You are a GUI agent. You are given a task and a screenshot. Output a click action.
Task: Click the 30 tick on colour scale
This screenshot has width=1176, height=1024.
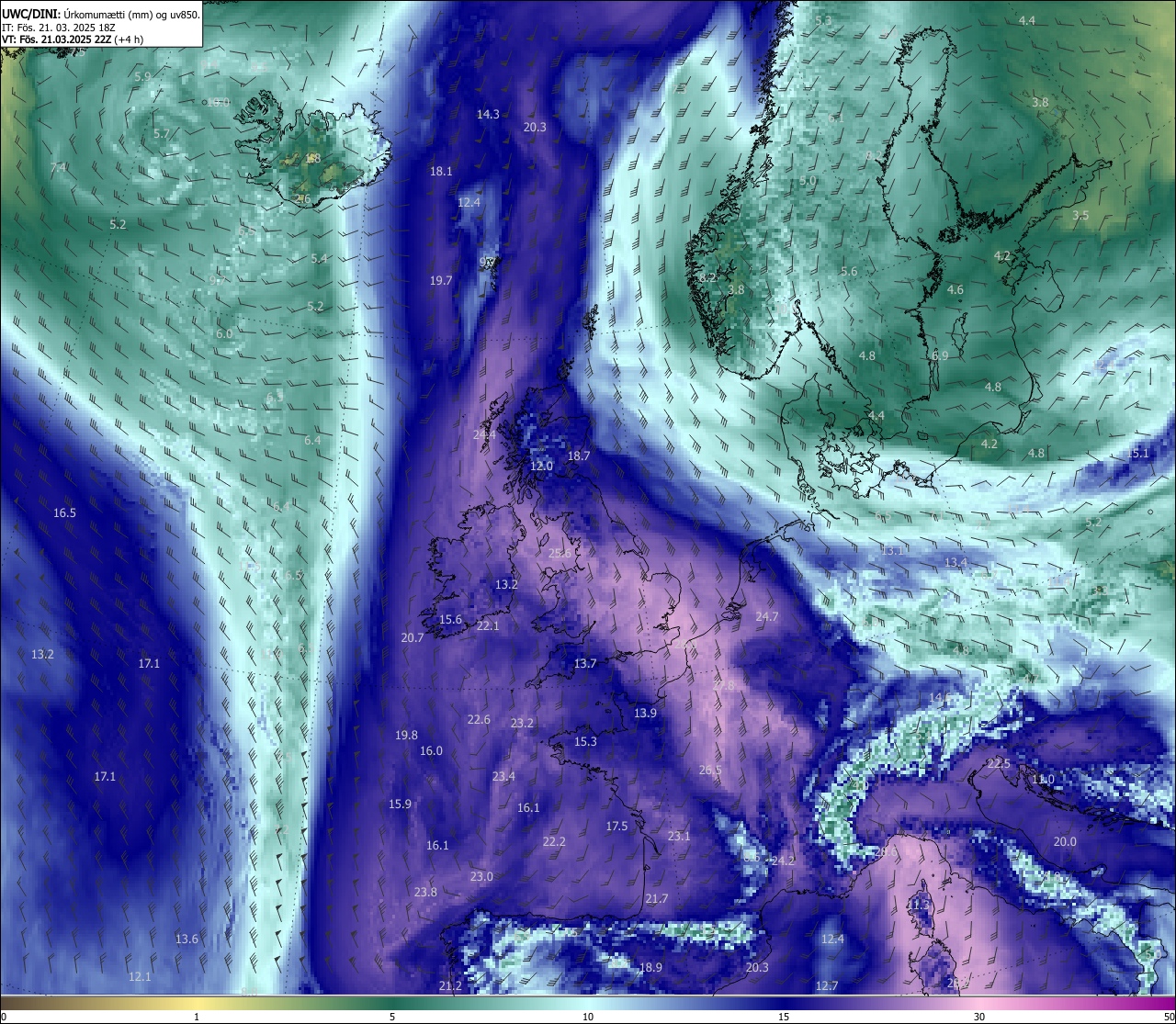tap(979, 1017)
